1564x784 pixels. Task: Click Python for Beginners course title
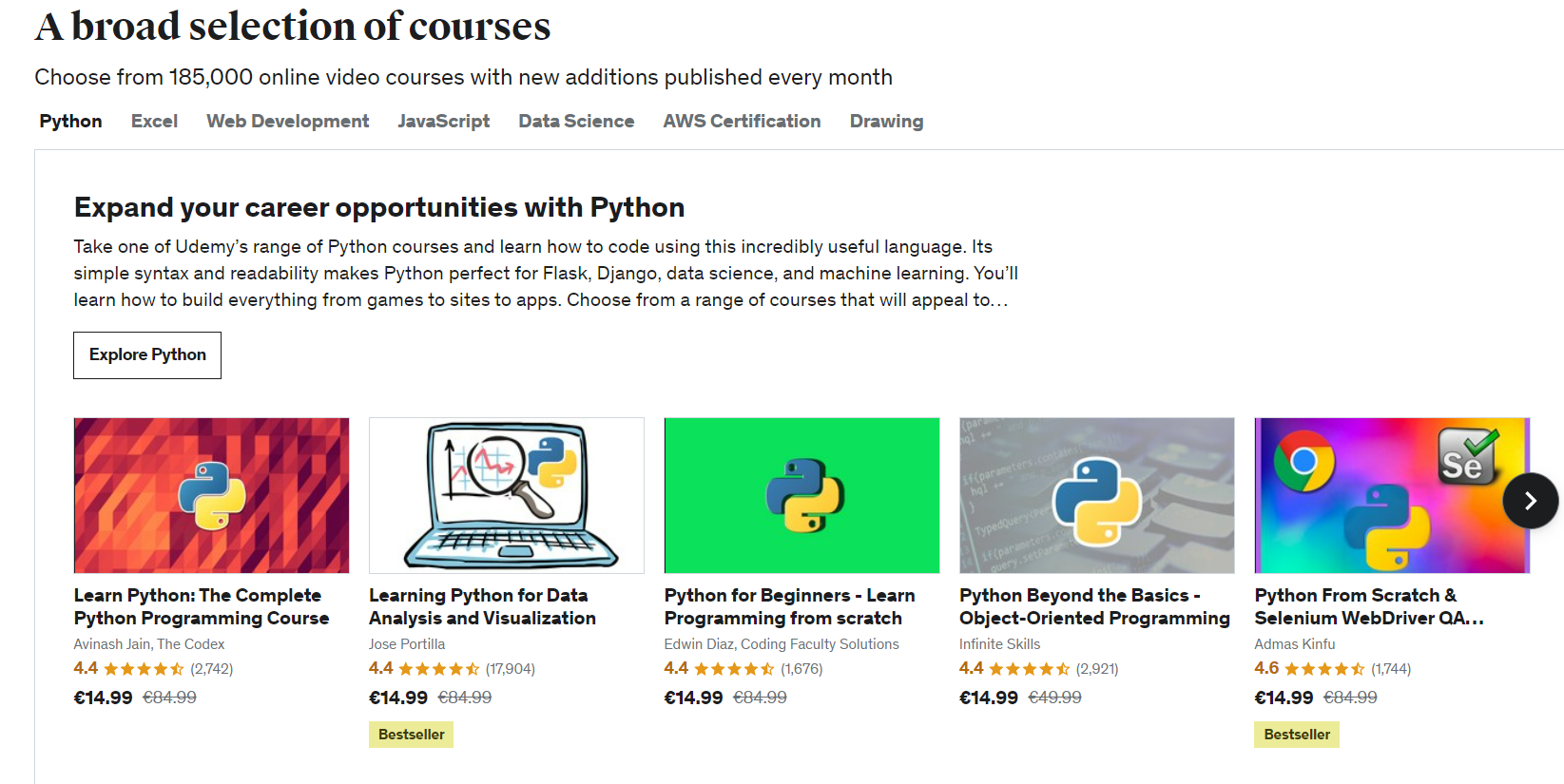(789, 606)
